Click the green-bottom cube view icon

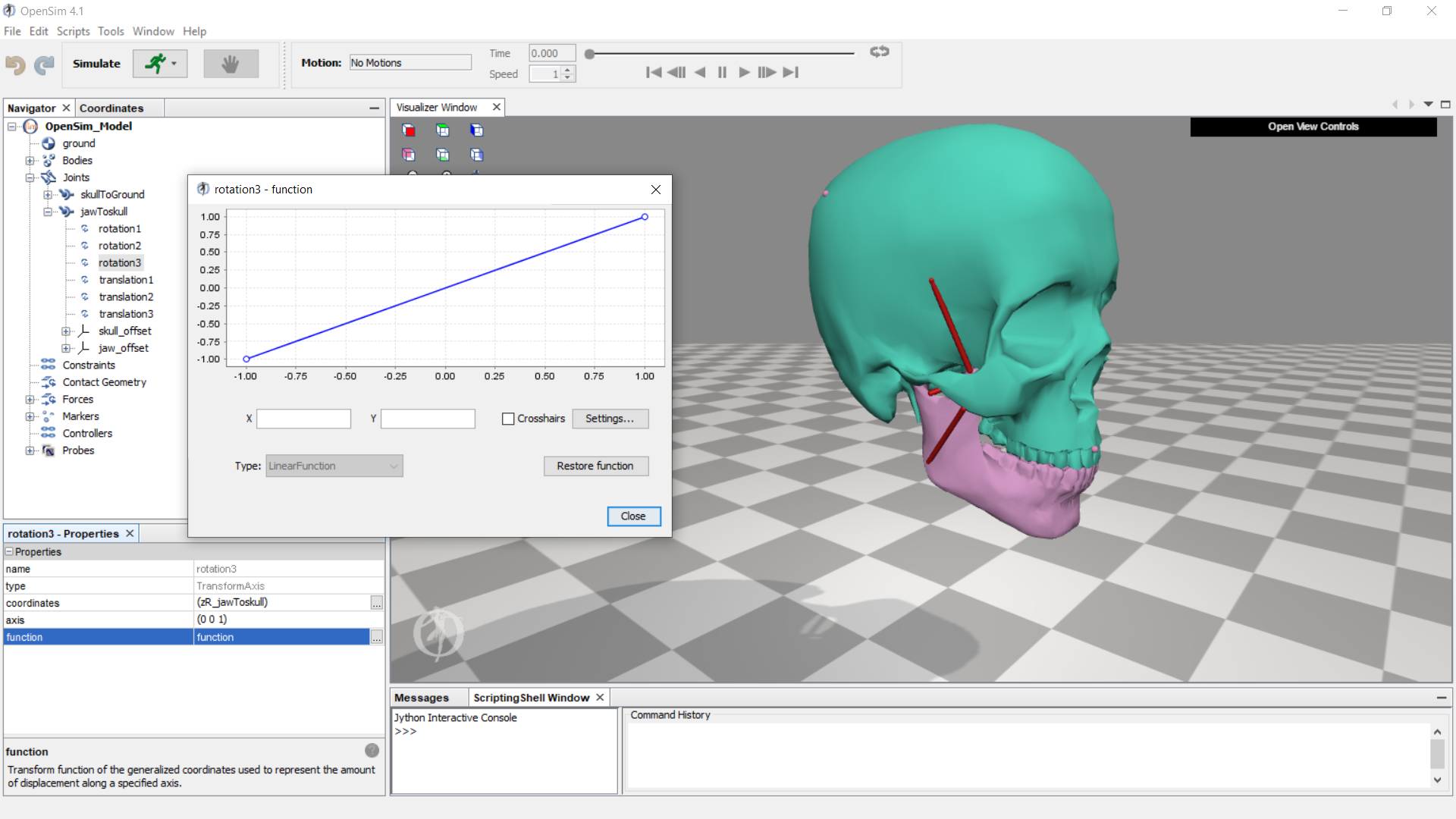pos(443,155)
